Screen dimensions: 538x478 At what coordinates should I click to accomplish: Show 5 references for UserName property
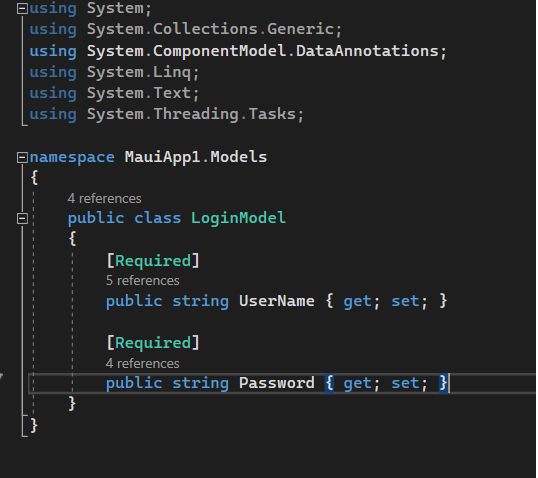coord(142,281)
